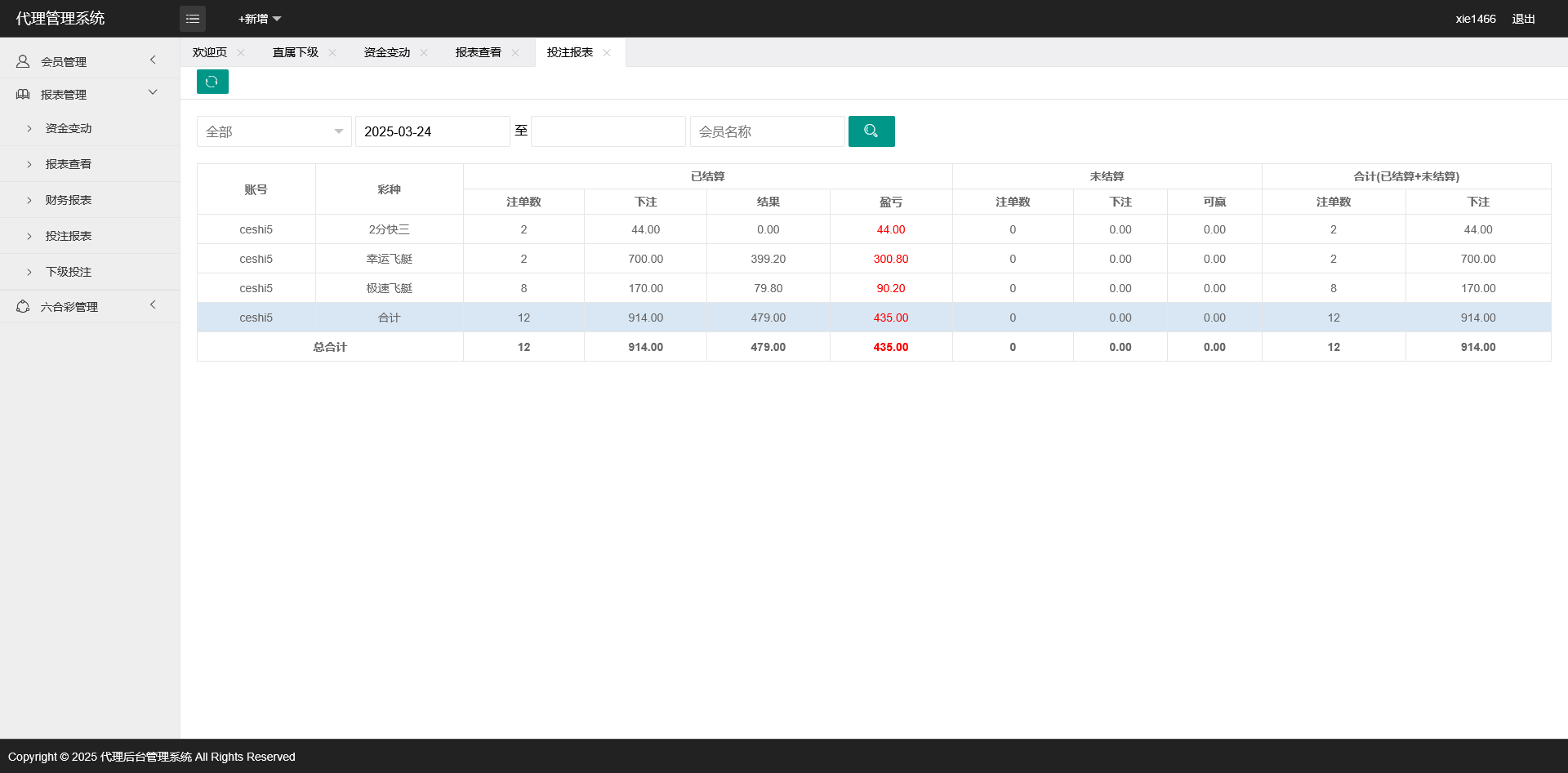Click the magnifier search icon
The width and height of the screenshot is (1568, 773).
pos(871,131)
